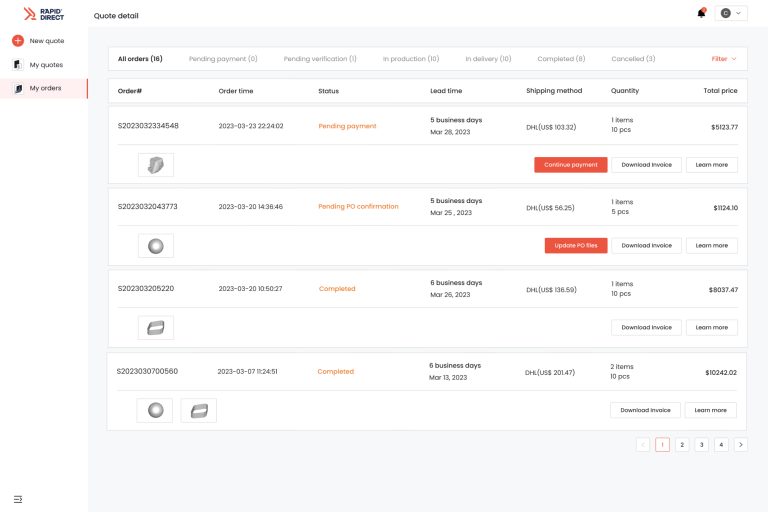The height and width of the screenshot is (512, 768).
Task: Collapse the sidebar with the bottom menu icon
Action: point(18,499)
